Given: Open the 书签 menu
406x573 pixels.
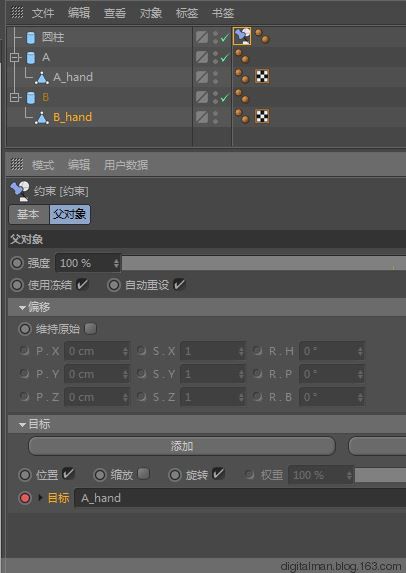Looking at the screenshot, I should (x=223, y=13).
